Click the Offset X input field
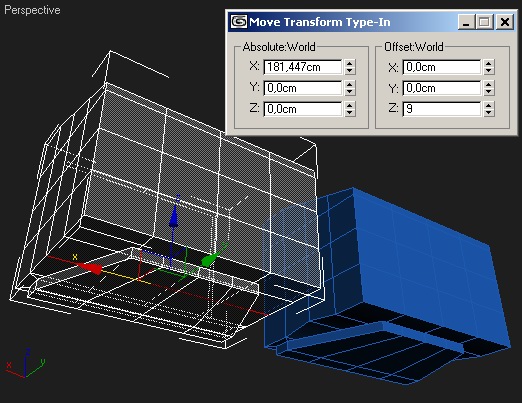This screenshot has height=403, width=522. coord(442,67)
